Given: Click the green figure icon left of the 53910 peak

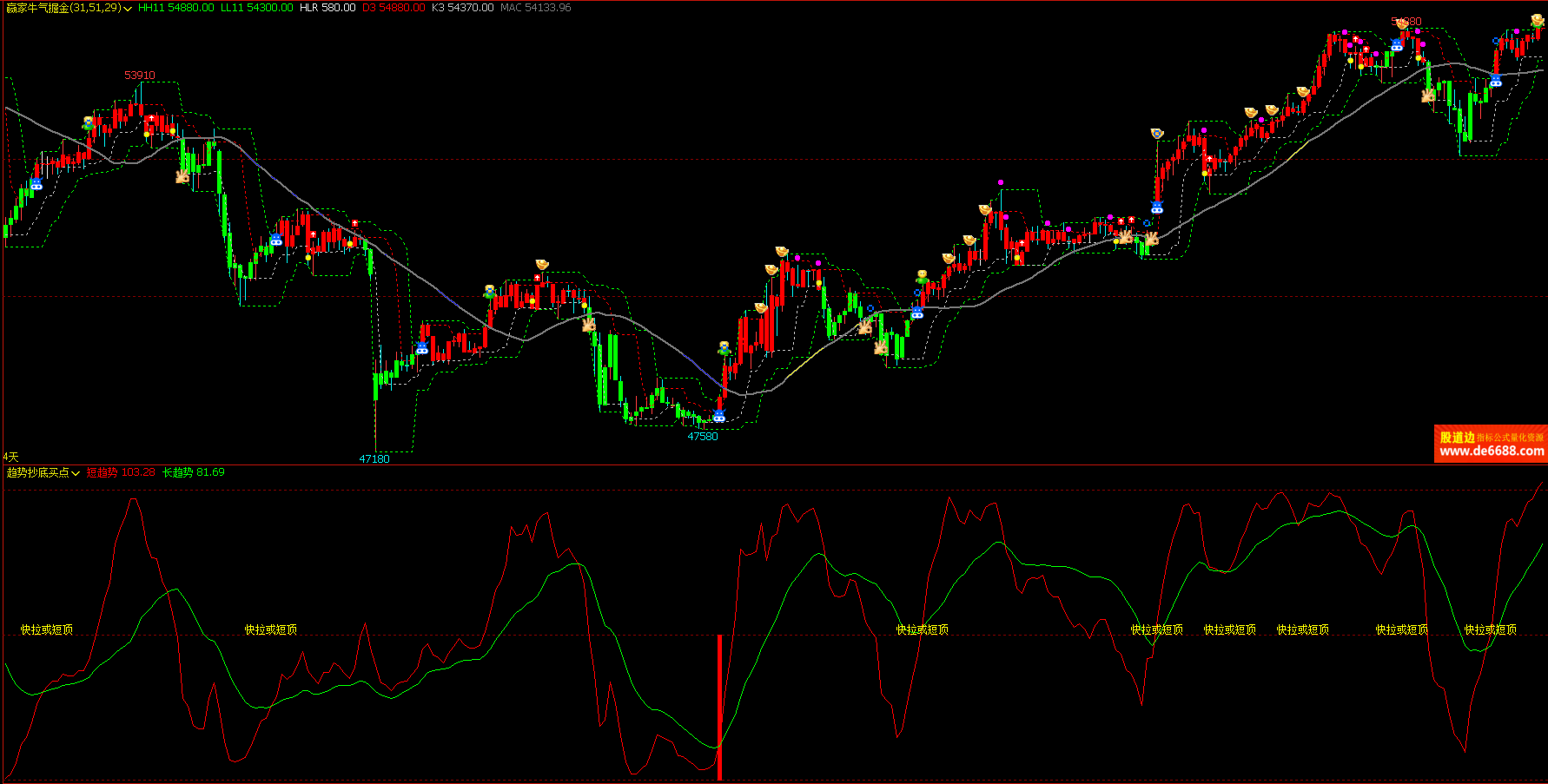Looking at the screenshot, I should point(89,123).
